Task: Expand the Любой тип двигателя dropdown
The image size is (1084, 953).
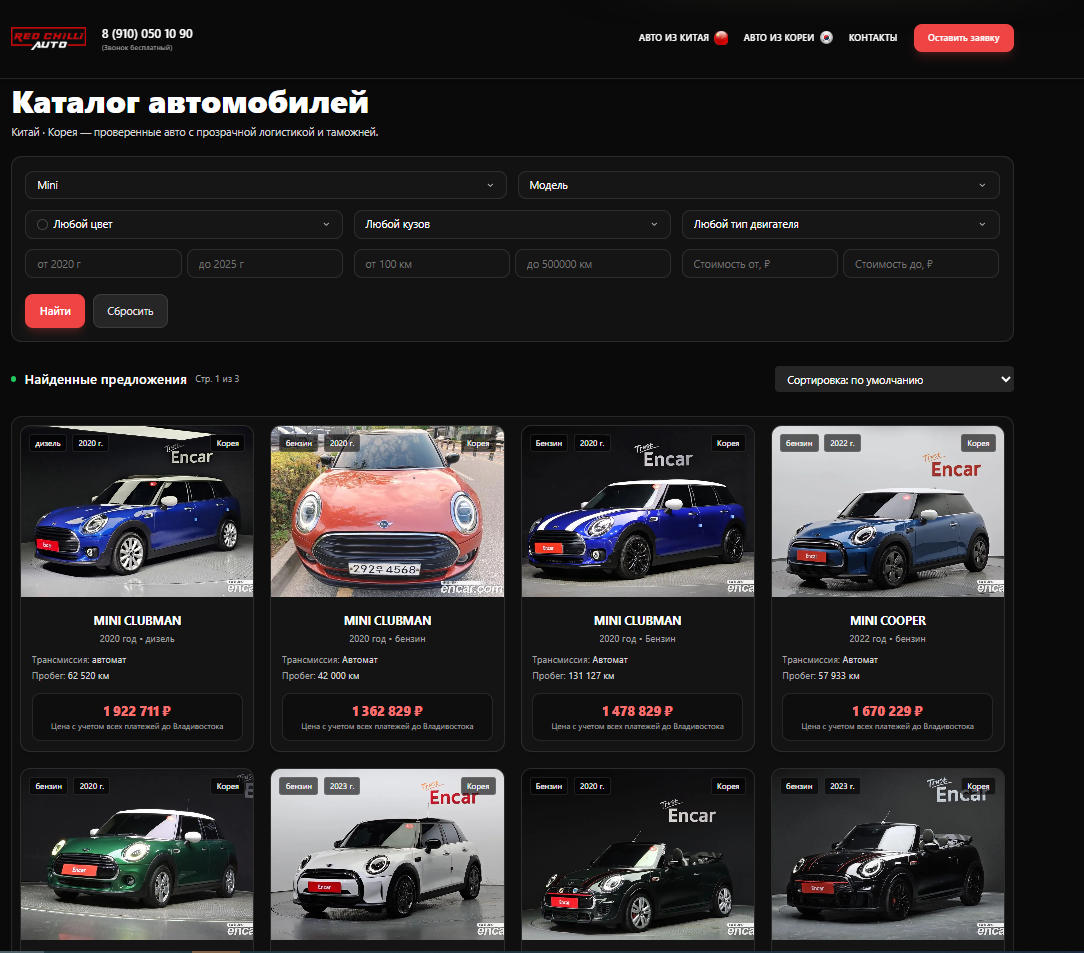Action: coord(841,225)
